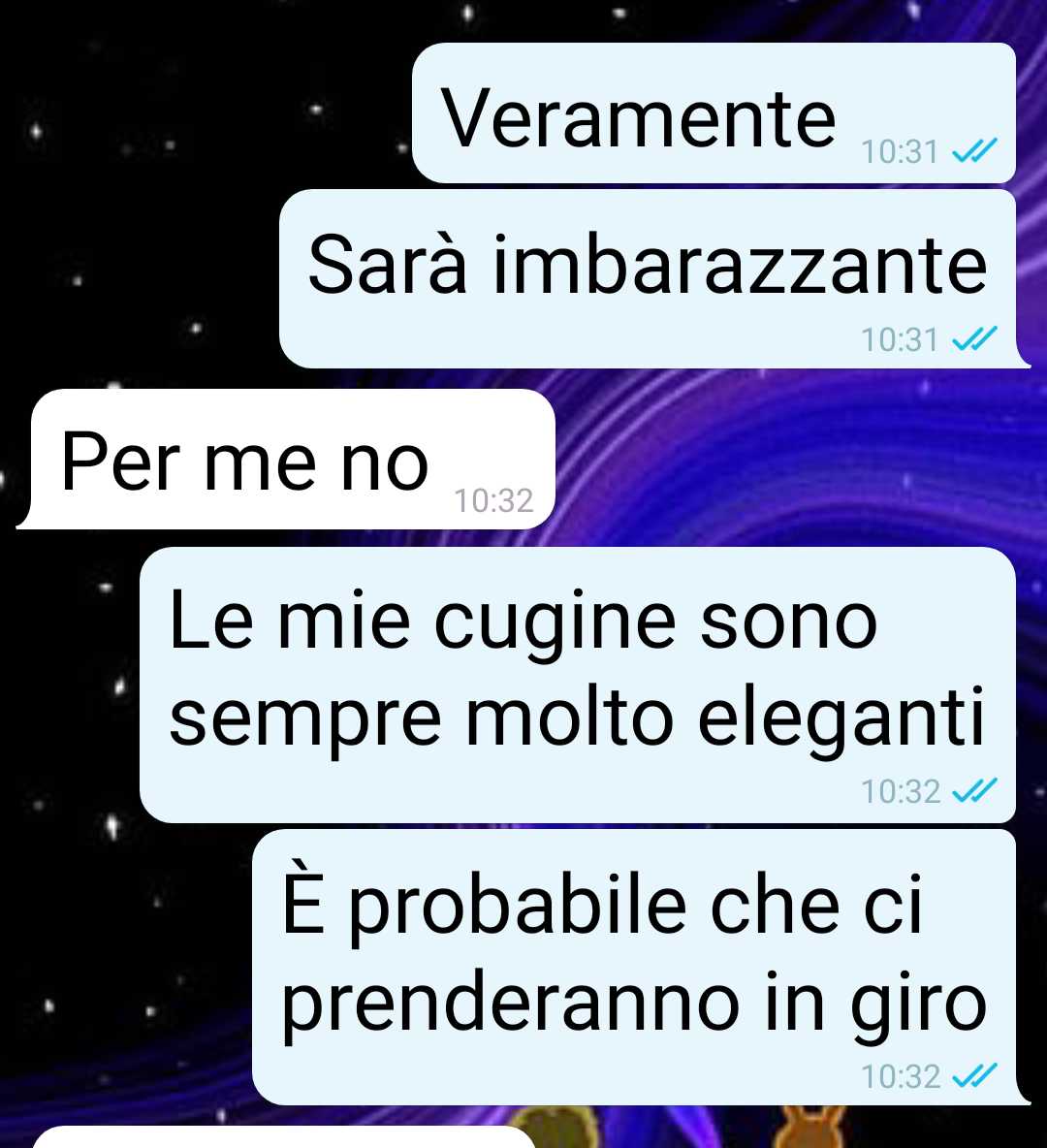Tap the 10:32 timestamp on the last sent message

(x=900, y=1076)
